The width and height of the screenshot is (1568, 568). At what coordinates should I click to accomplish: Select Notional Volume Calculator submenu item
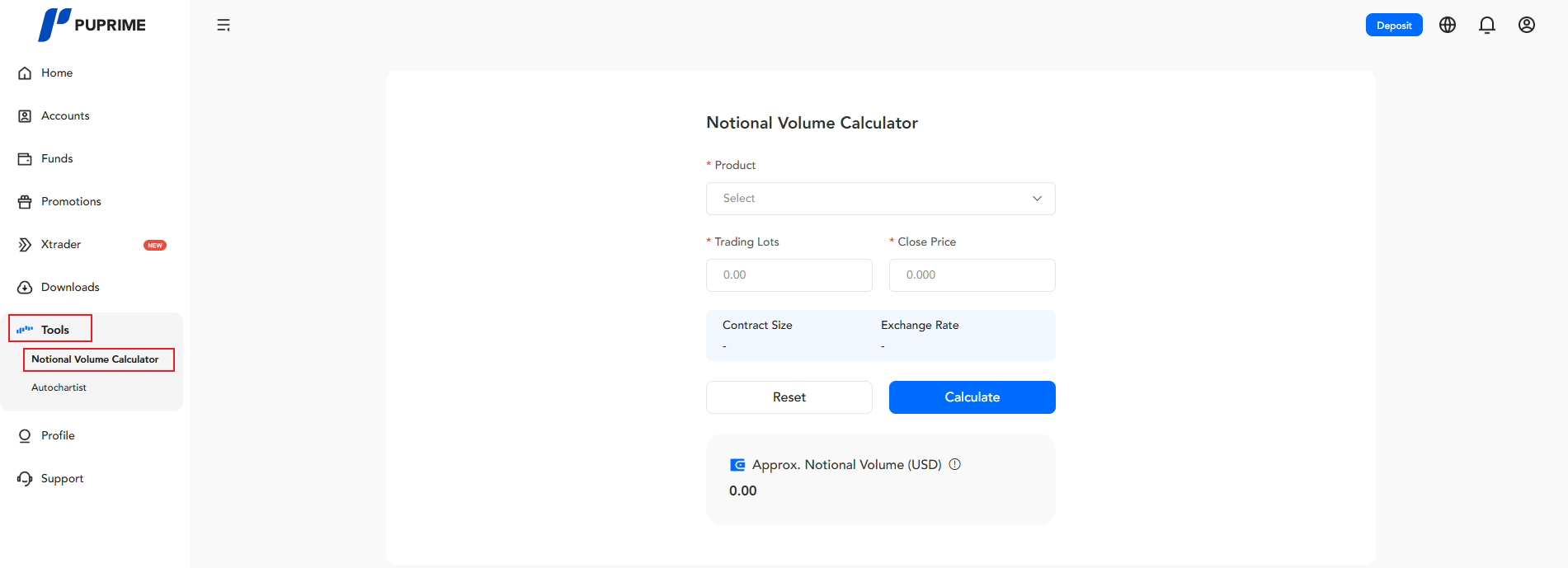coord(95,359)
